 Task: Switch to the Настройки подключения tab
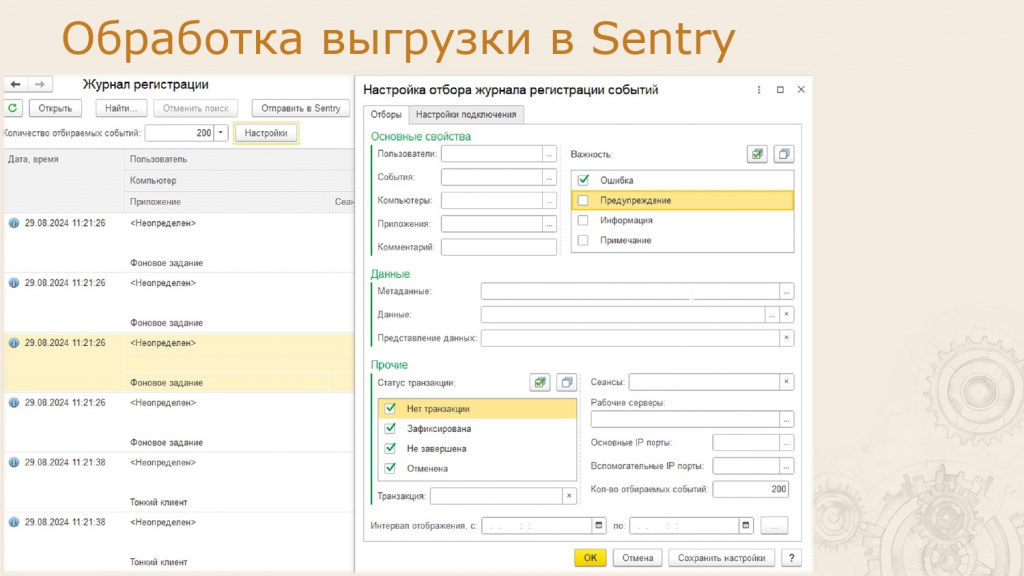(x=466, y=114)
